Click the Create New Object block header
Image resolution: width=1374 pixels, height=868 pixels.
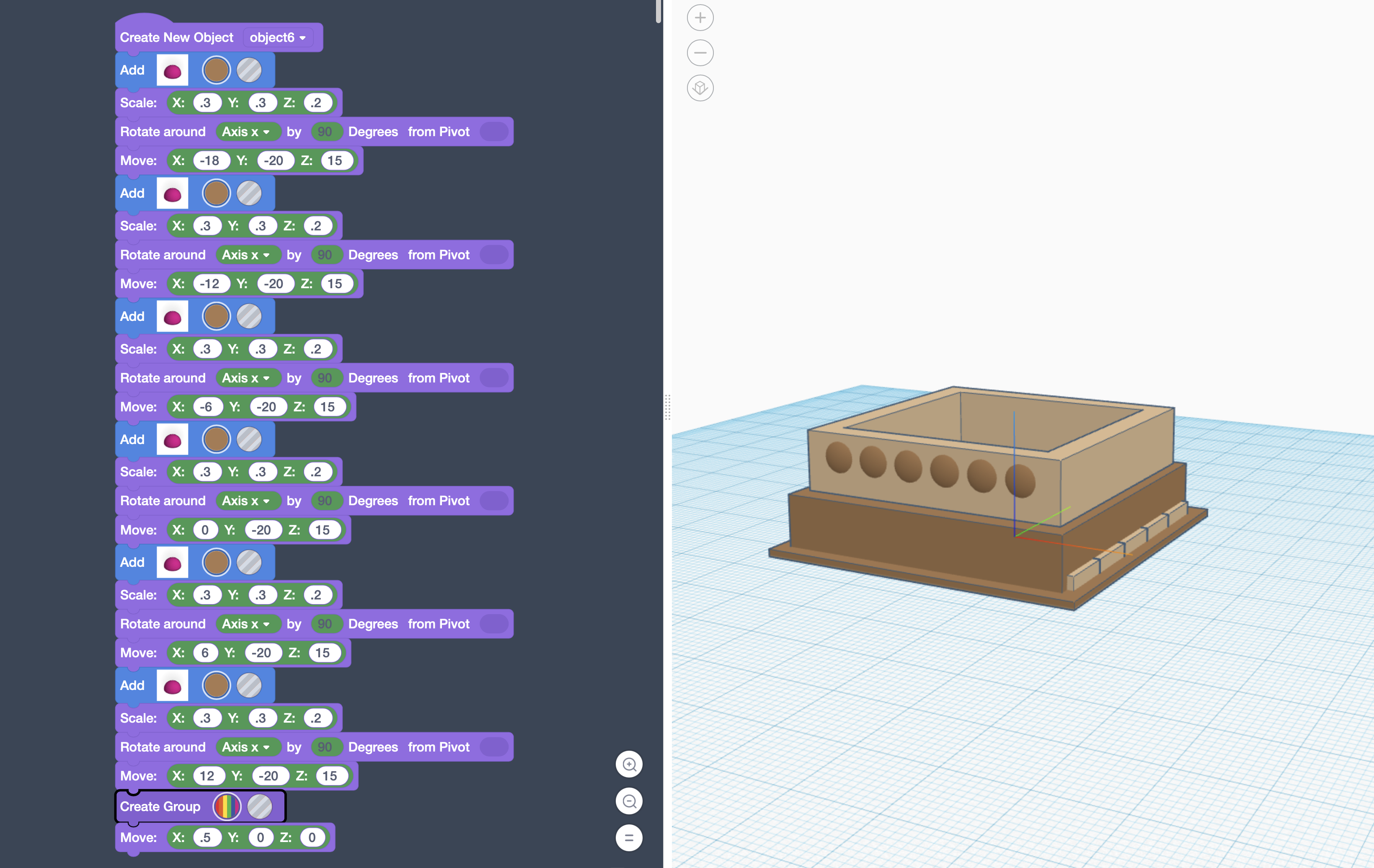pos(177,37)
